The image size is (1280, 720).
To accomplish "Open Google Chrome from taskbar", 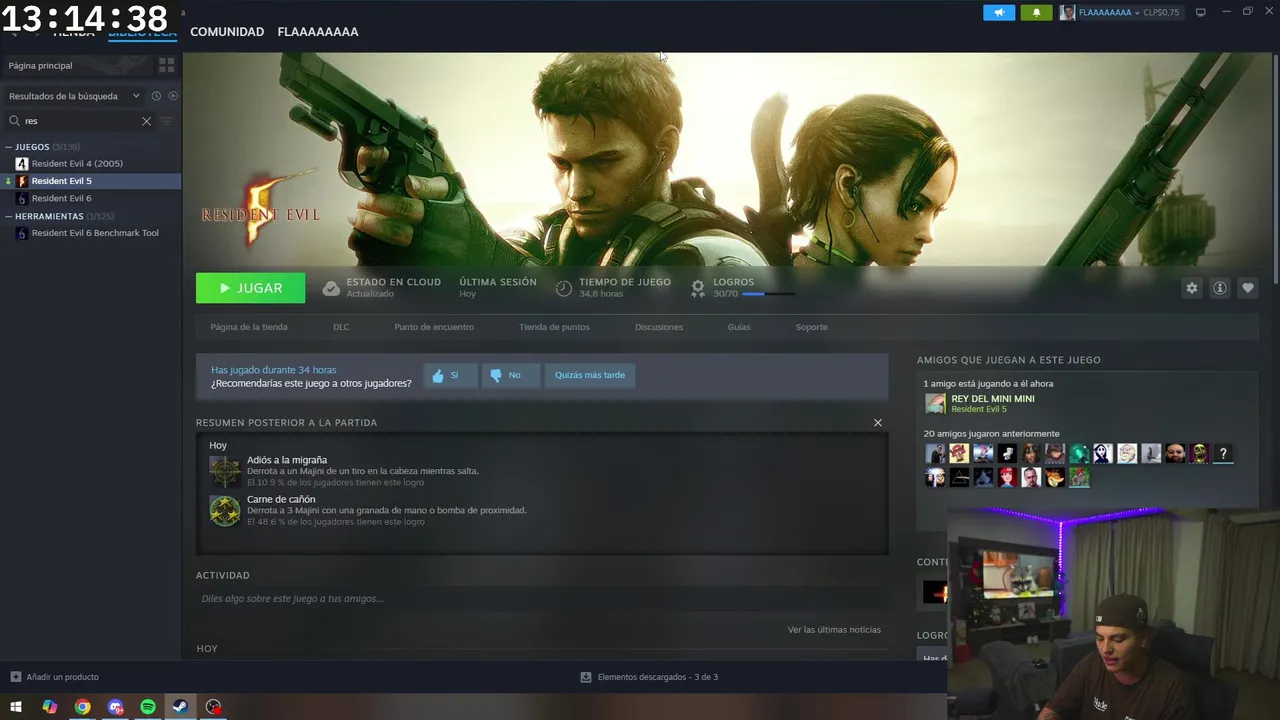I will (82, 707).
